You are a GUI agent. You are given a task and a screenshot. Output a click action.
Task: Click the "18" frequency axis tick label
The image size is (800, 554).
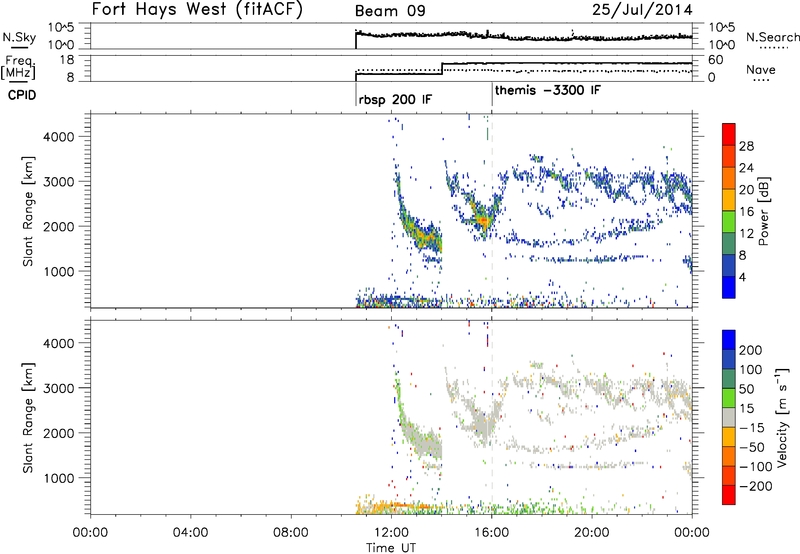pyautogui.click(x=67, y=60)
